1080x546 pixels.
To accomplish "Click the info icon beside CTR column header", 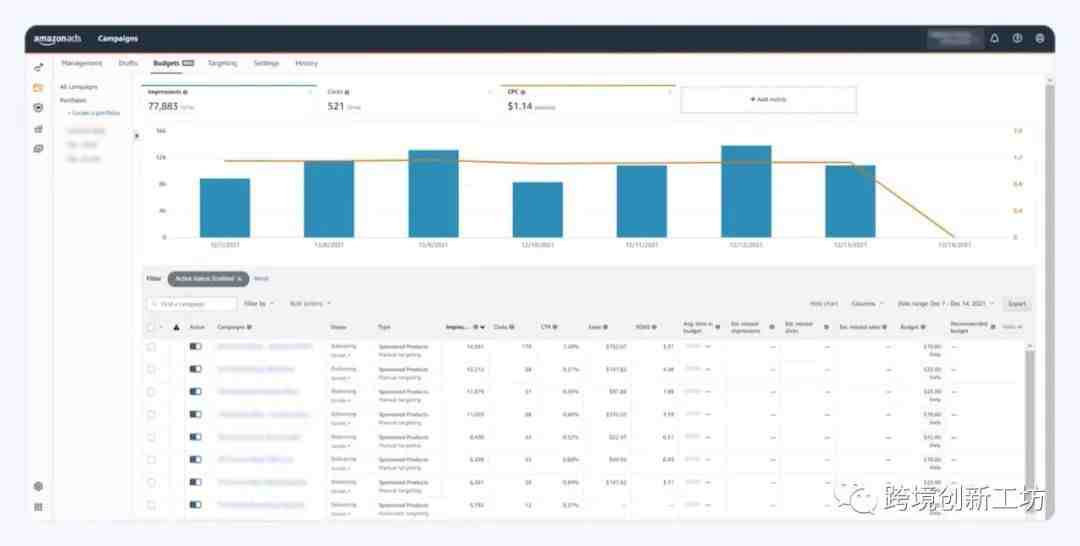I will pyautogui.click(x=555, y=327).
